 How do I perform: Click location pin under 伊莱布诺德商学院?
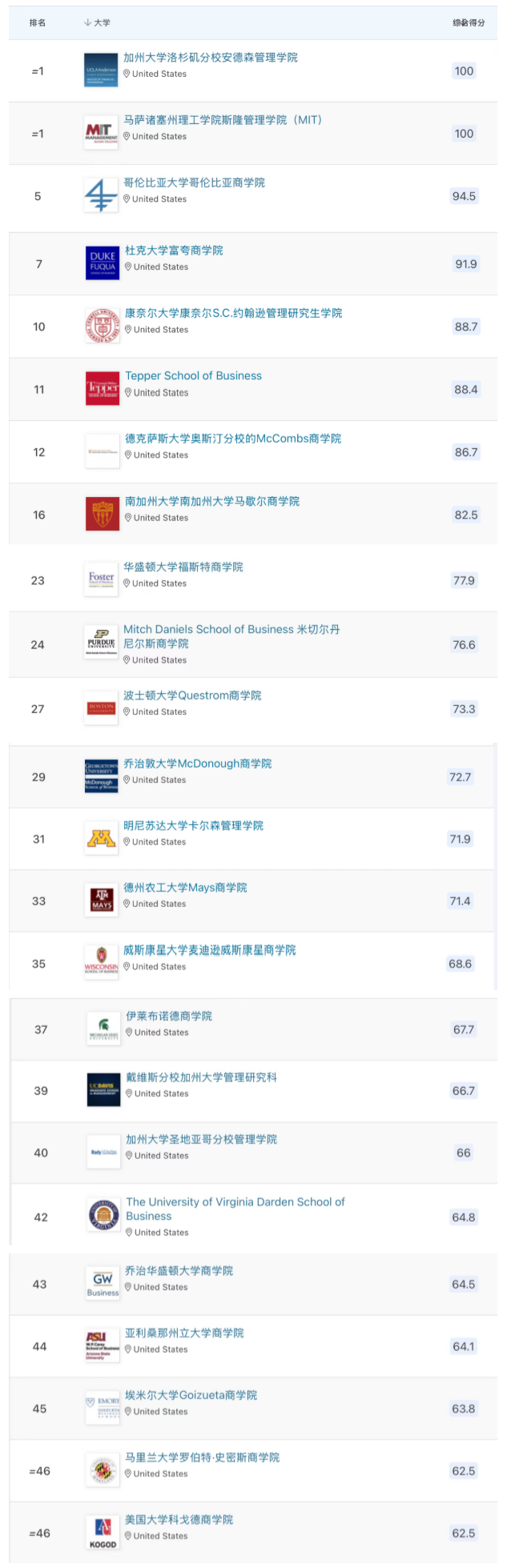[129, 1033]
